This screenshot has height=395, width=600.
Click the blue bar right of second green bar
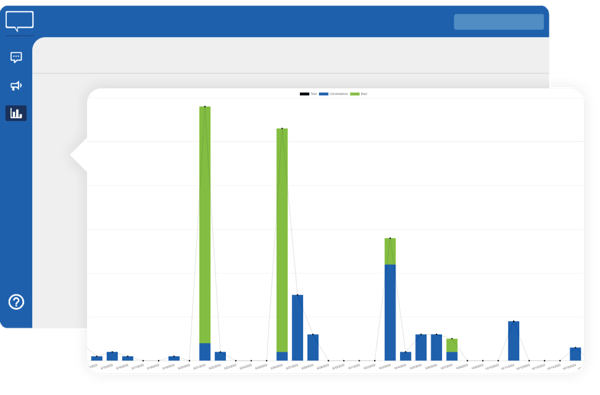[x=297, y=328]
